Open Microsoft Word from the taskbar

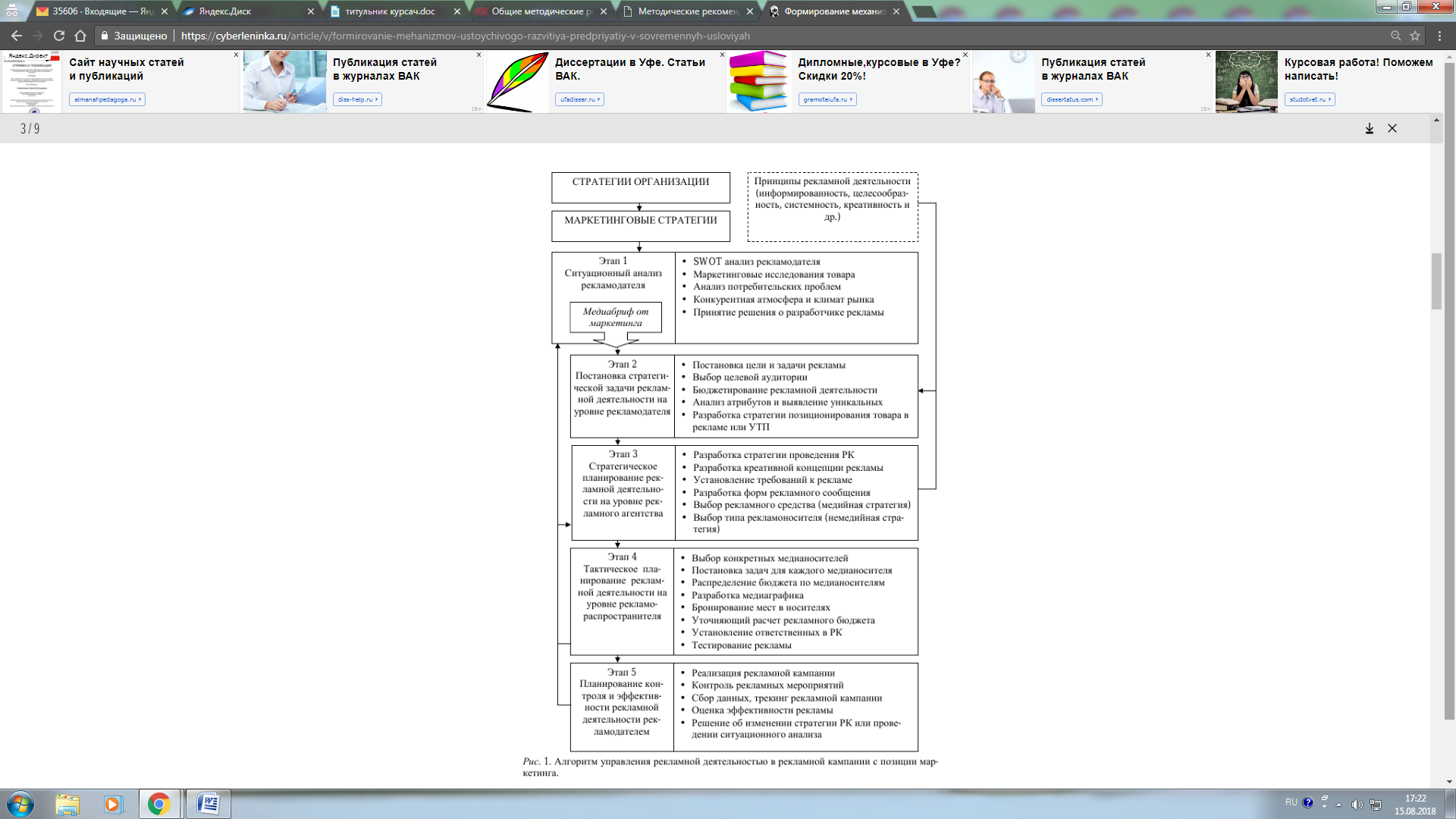[208, 804]
